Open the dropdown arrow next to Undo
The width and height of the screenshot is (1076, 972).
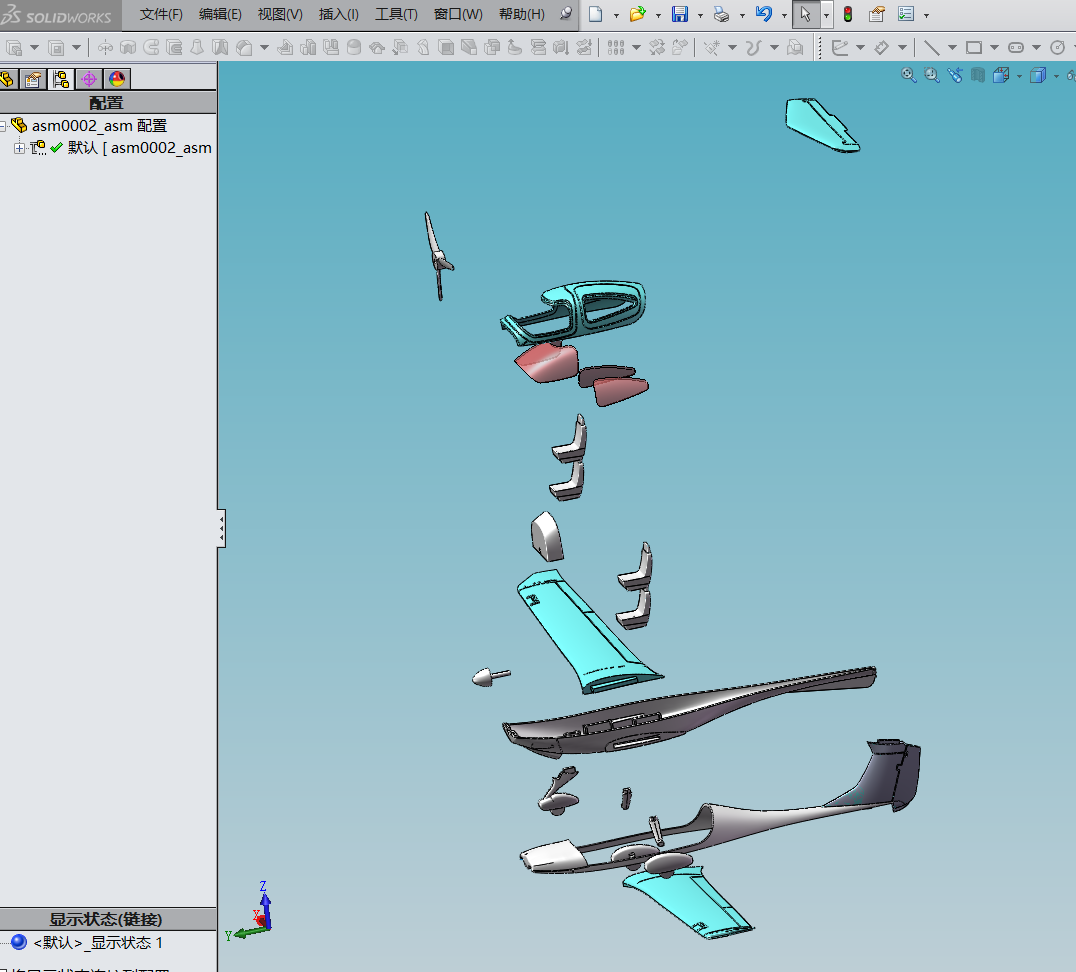tap(784, 15)
